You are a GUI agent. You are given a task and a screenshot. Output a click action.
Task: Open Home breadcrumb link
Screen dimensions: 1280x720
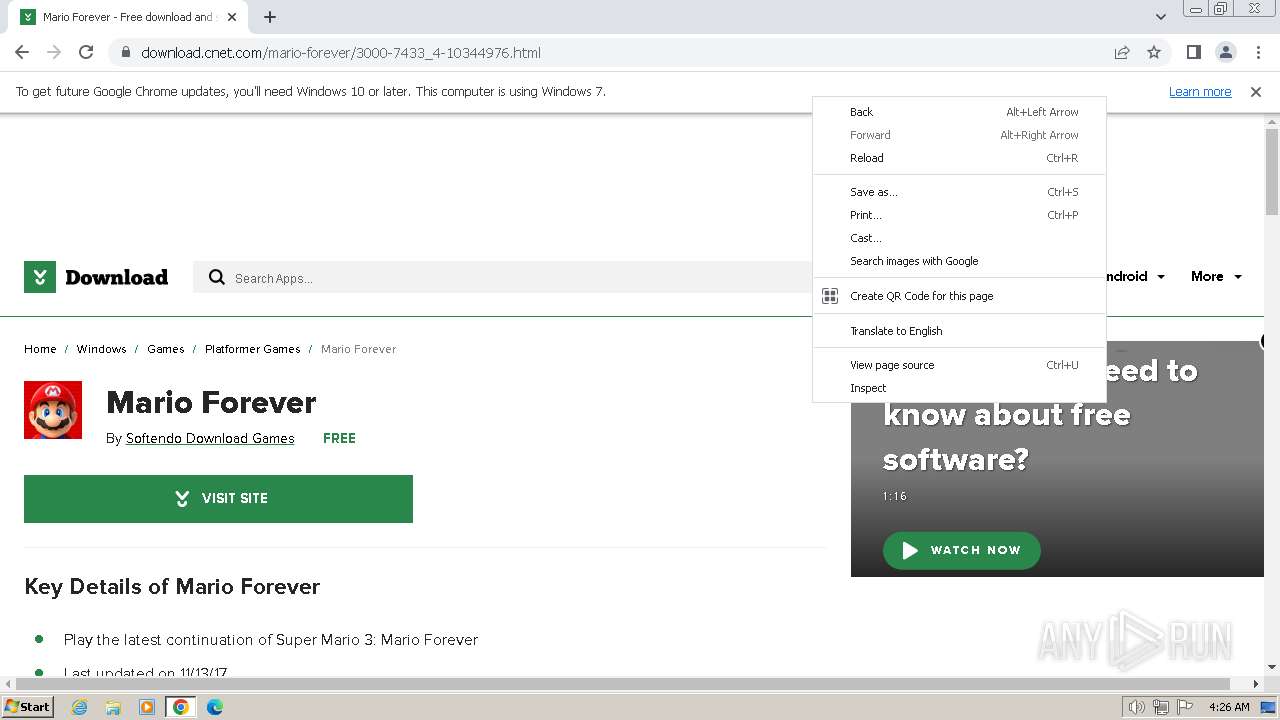40,349
